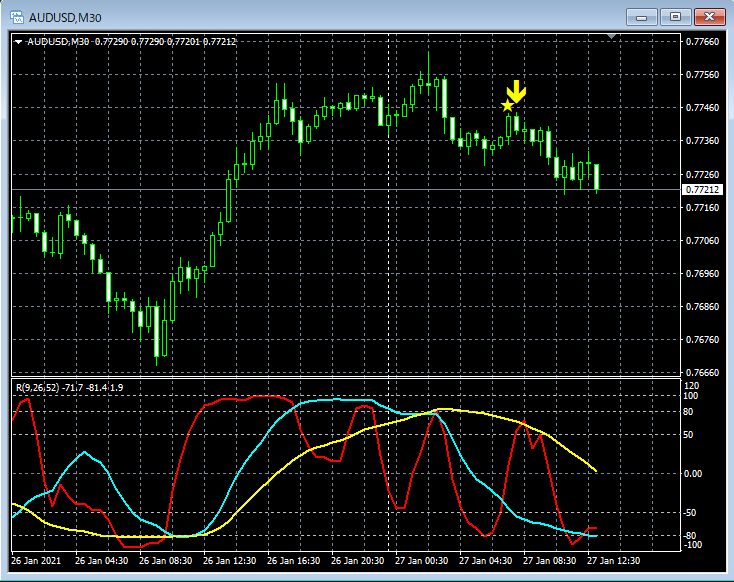This screenshot has width=734, height=582.
Task: Click price level 0.76660 on the scale
Action: [702, 373]
